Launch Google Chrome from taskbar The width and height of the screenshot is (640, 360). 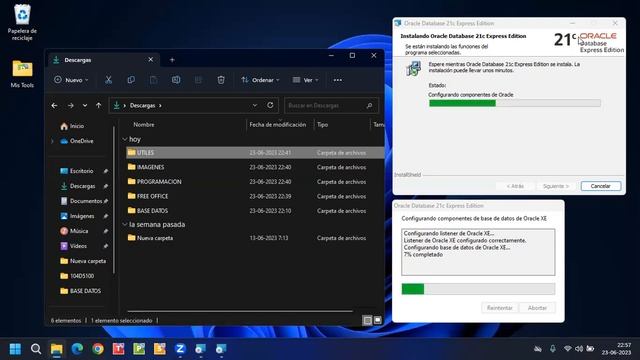(98, 349)
